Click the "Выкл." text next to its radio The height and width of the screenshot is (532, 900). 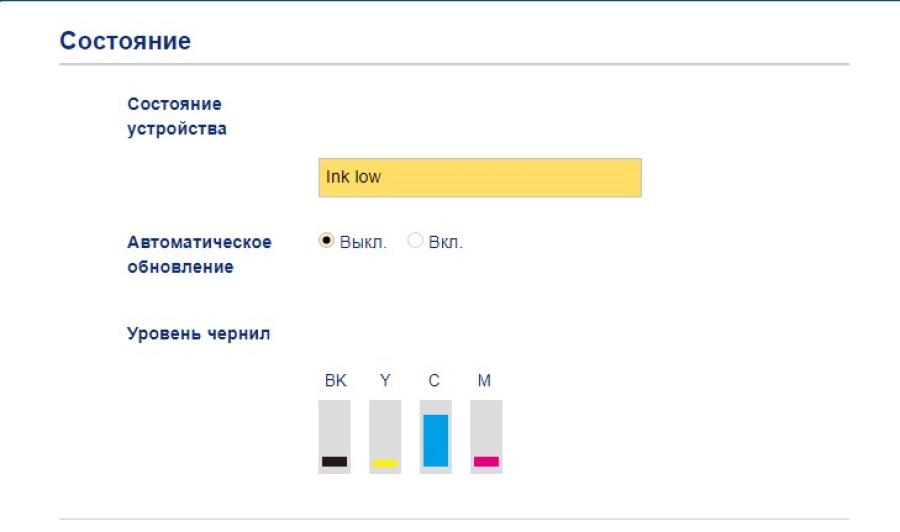point(362,242)
